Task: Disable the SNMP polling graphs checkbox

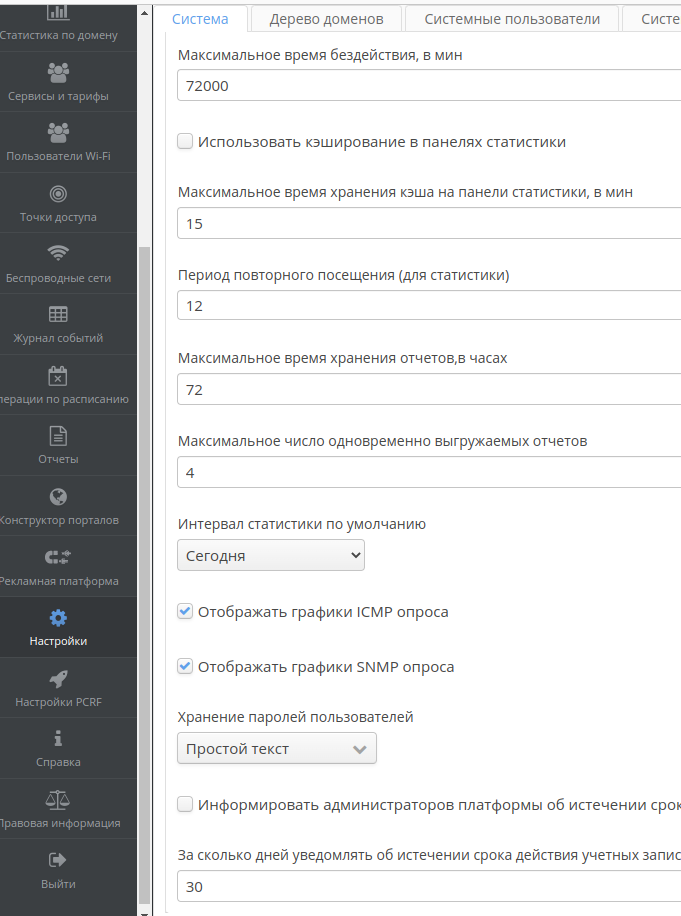Action: tap(185, 666)
